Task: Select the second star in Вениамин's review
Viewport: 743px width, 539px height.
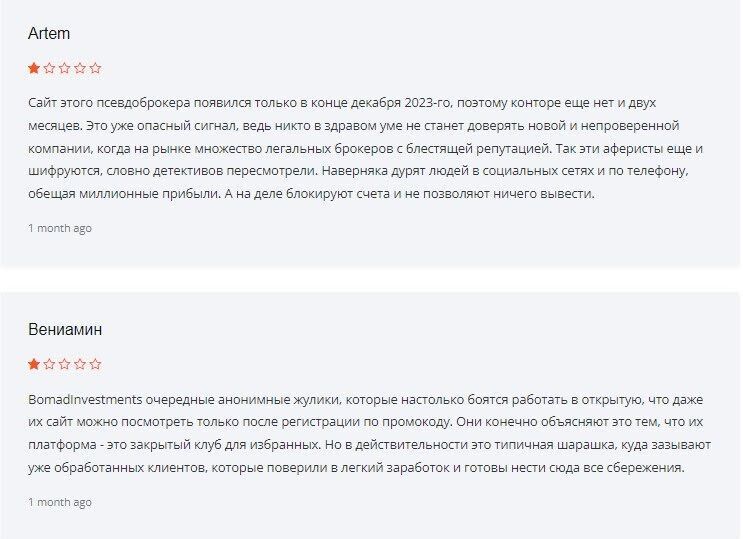Action: click(49, 365)
